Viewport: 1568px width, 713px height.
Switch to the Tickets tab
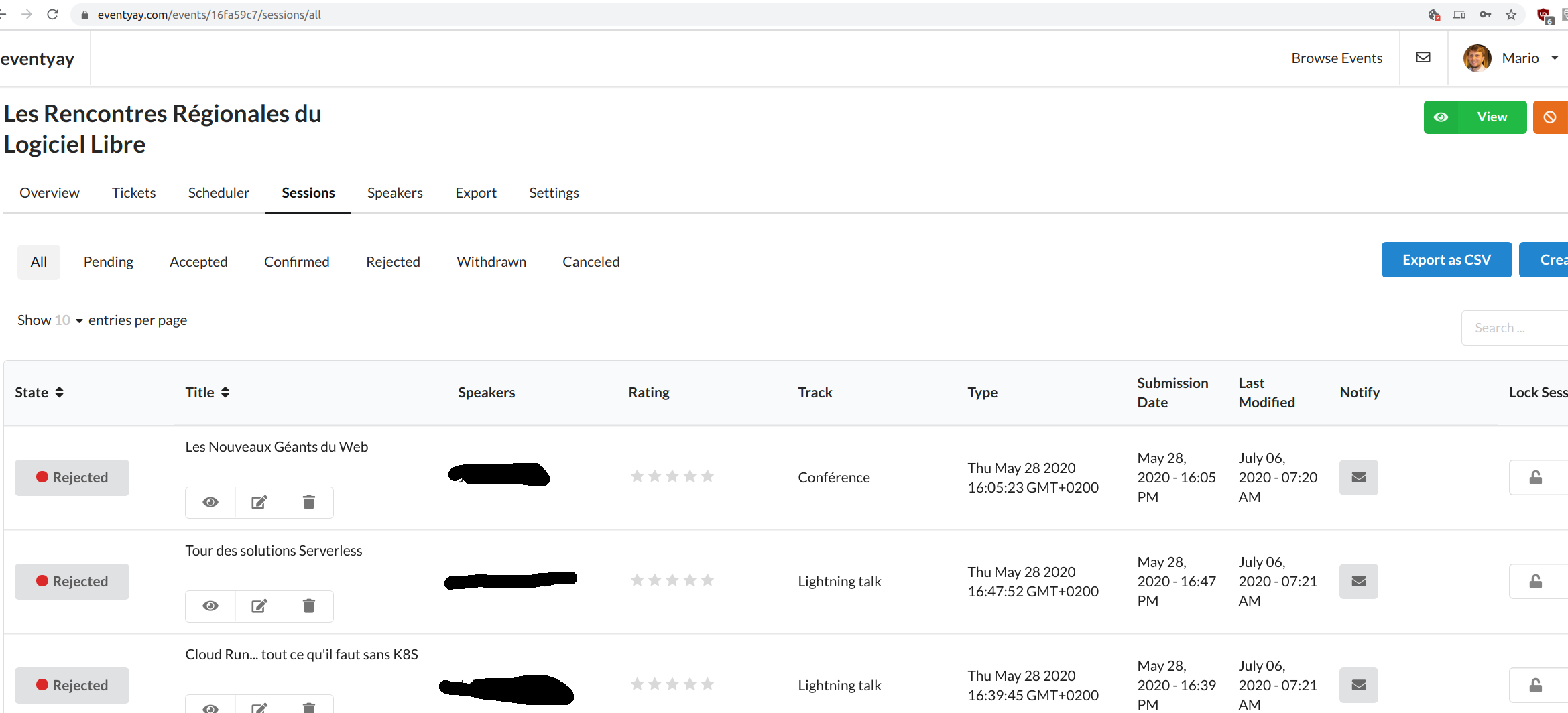click(x=133, y=193)
